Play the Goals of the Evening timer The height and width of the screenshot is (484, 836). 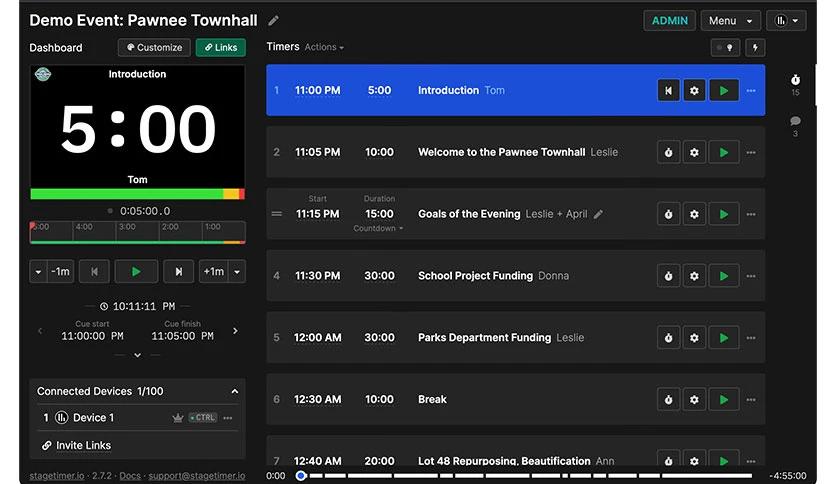(724, 214)
